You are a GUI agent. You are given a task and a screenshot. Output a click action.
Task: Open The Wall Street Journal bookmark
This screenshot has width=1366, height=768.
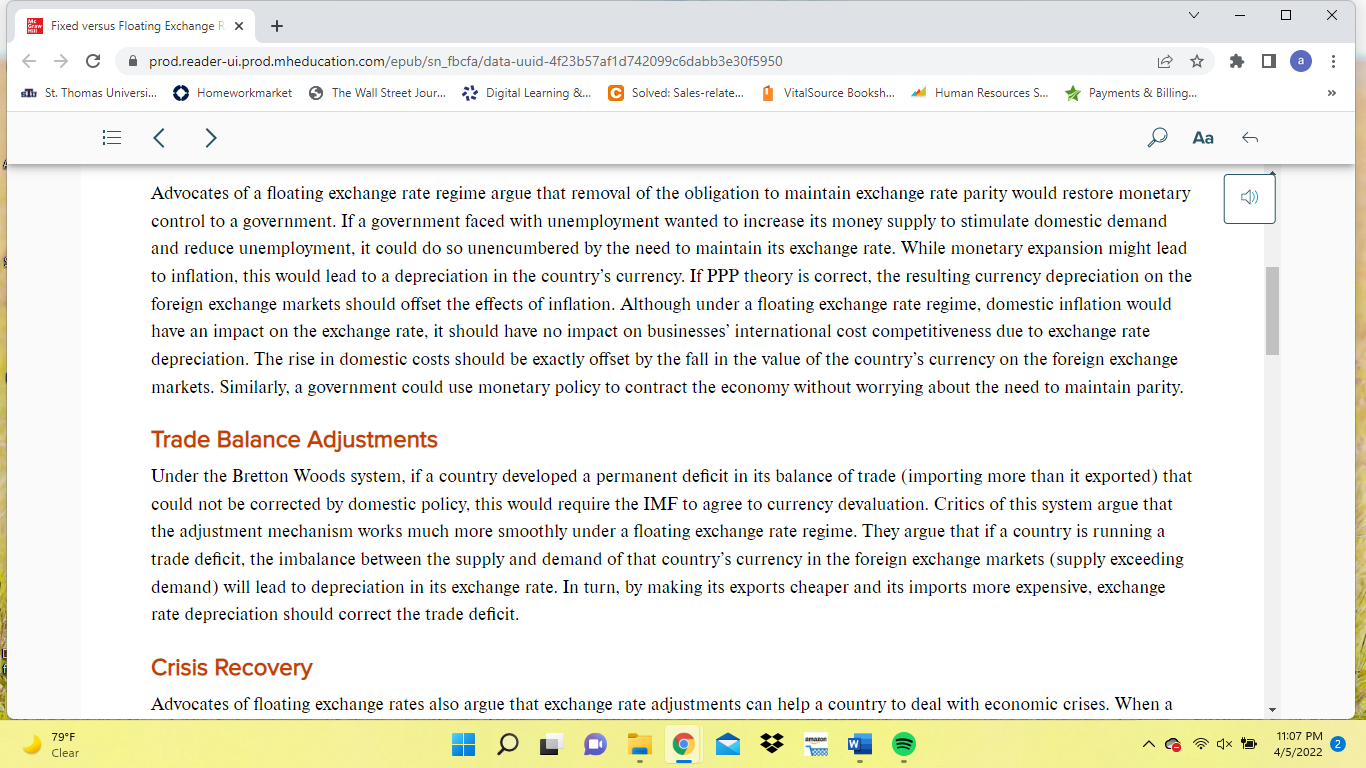pos(377,93)
